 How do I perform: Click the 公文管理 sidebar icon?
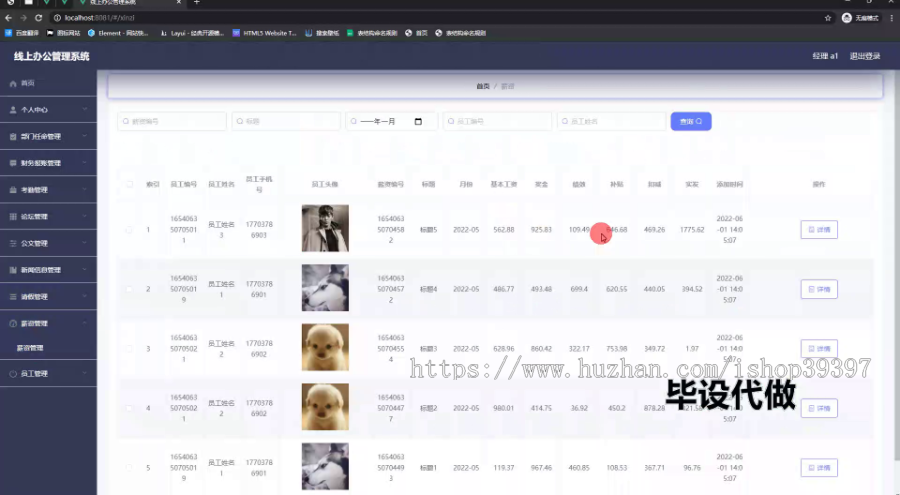pyautogui.click(x=13, y=243)
